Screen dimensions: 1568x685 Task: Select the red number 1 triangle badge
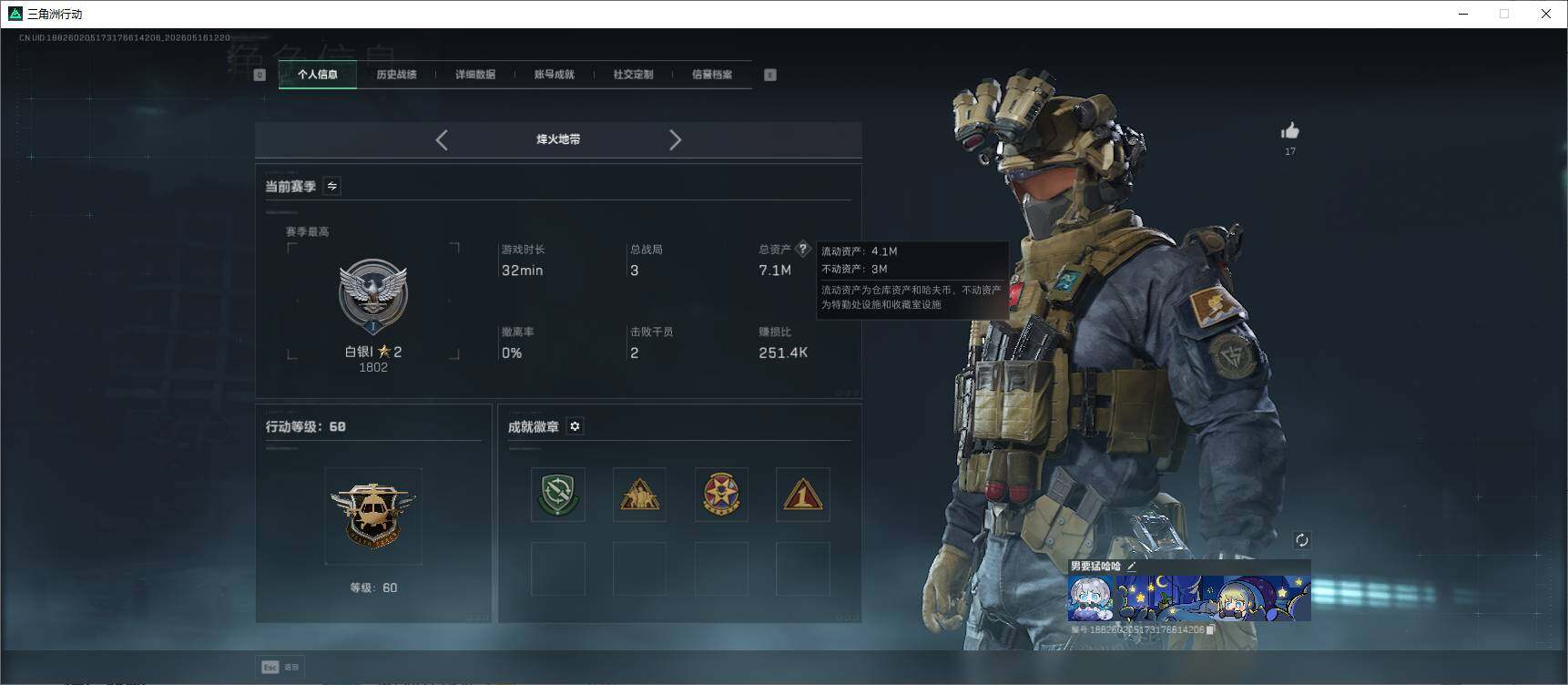[803, 495]
